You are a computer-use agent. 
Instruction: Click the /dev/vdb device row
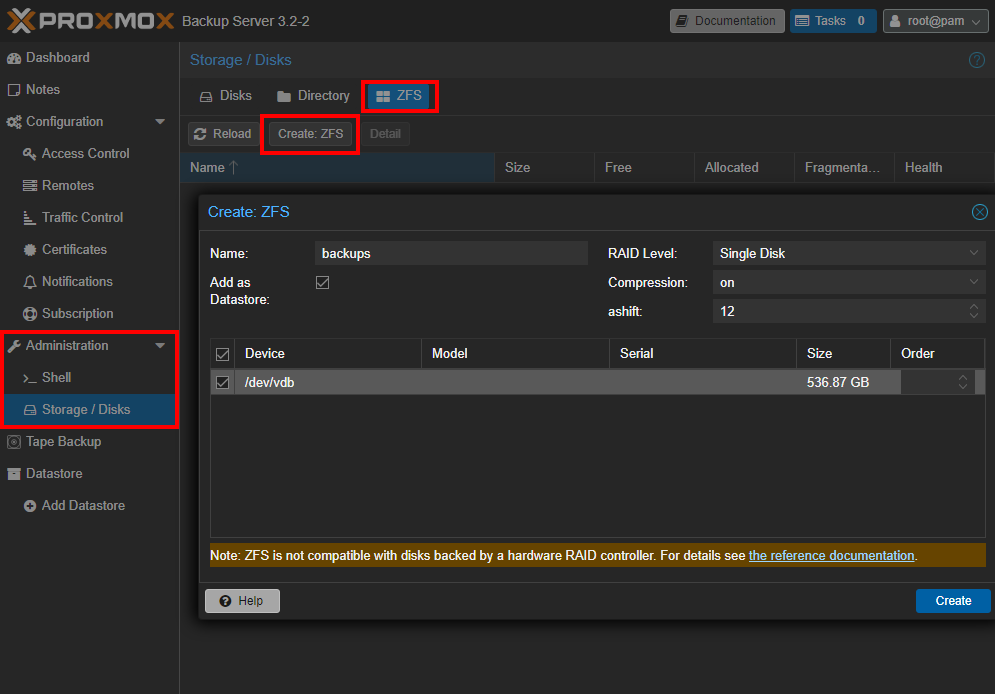[x=597, y=383]
